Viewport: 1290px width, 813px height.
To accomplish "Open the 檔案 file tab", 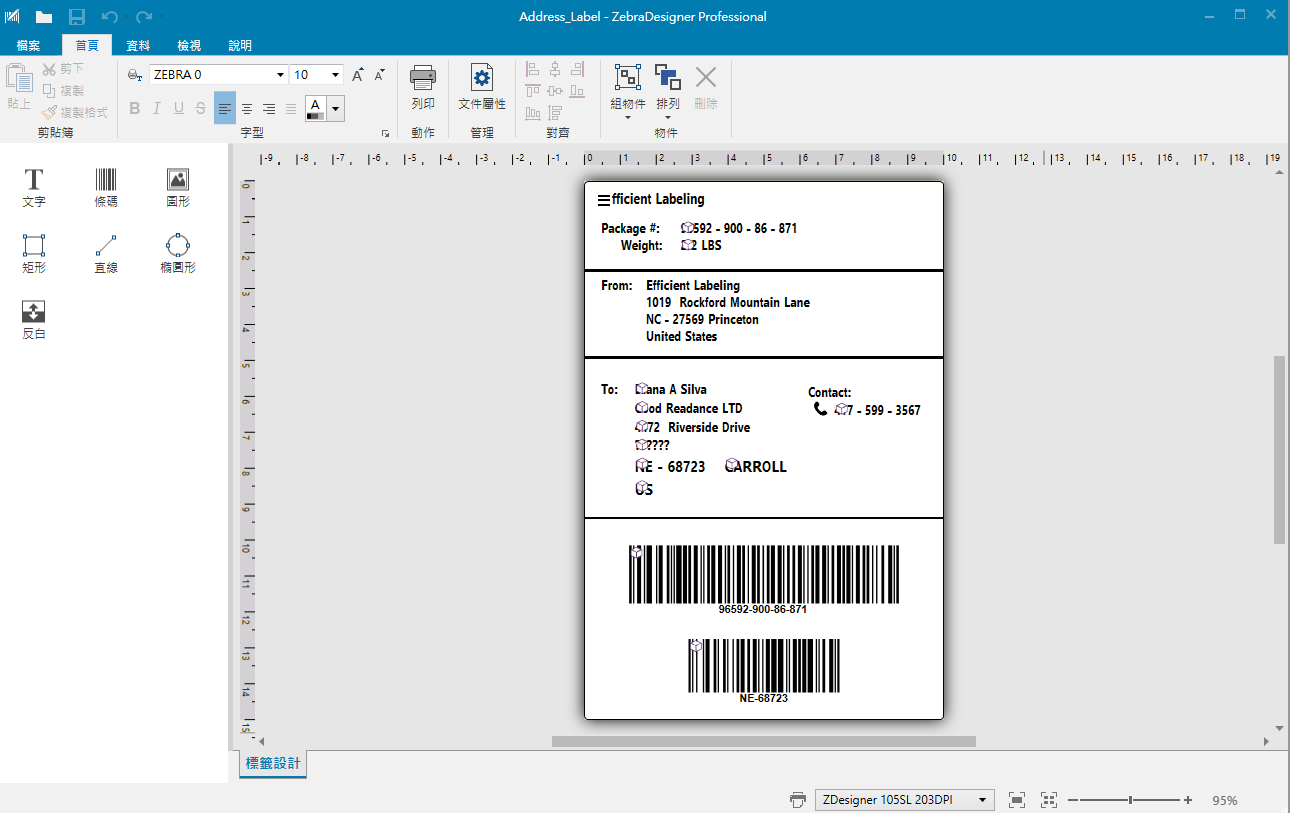I will 29,46.
